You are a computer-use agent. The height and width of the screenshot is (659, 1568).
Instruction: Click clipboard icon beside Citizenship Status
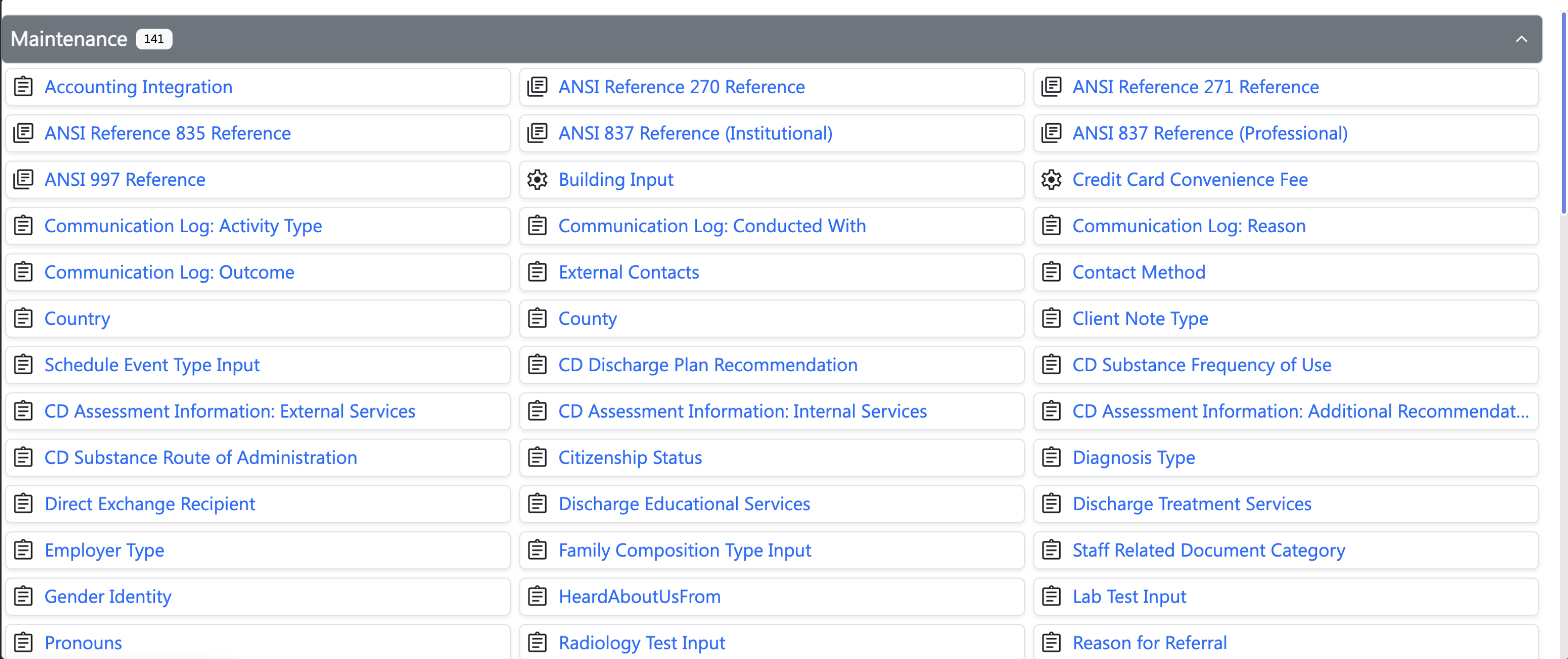click(537, 457)
